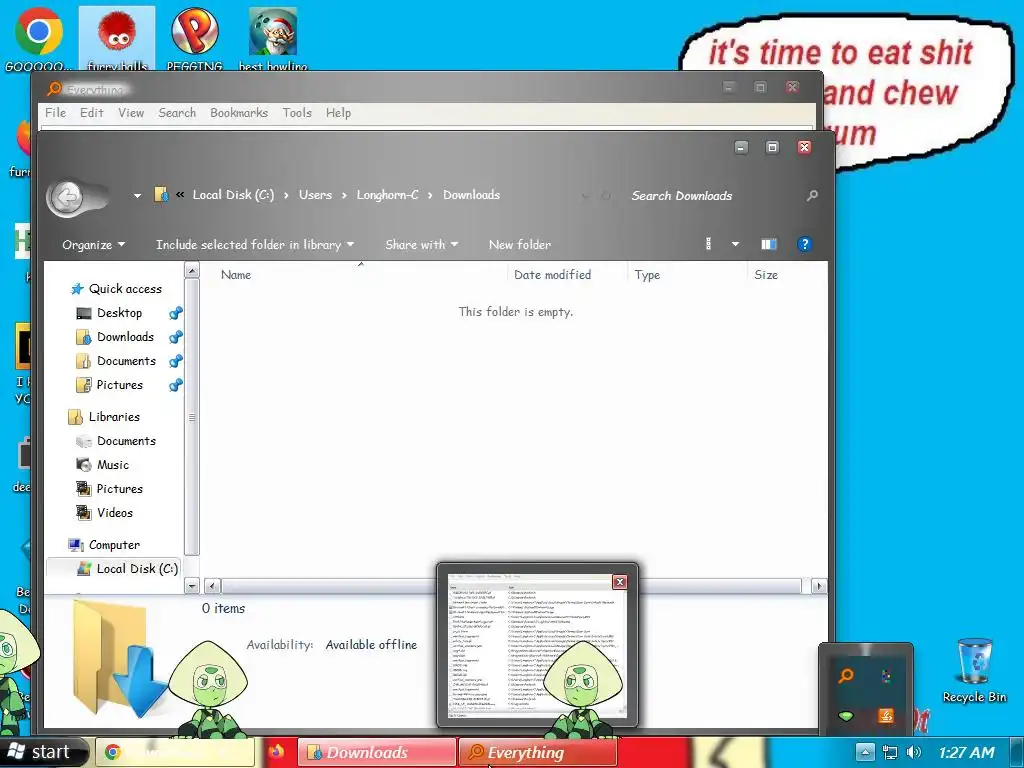
Task: Open Pictures under Quick access
Action: point(119,385)
